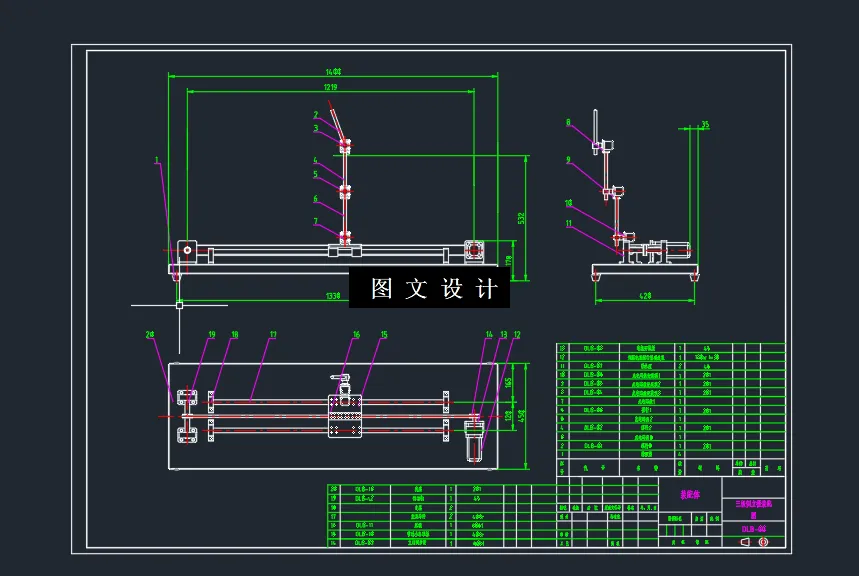
Task: Select the 532 vertical dimension text
Action: (521, 218)
